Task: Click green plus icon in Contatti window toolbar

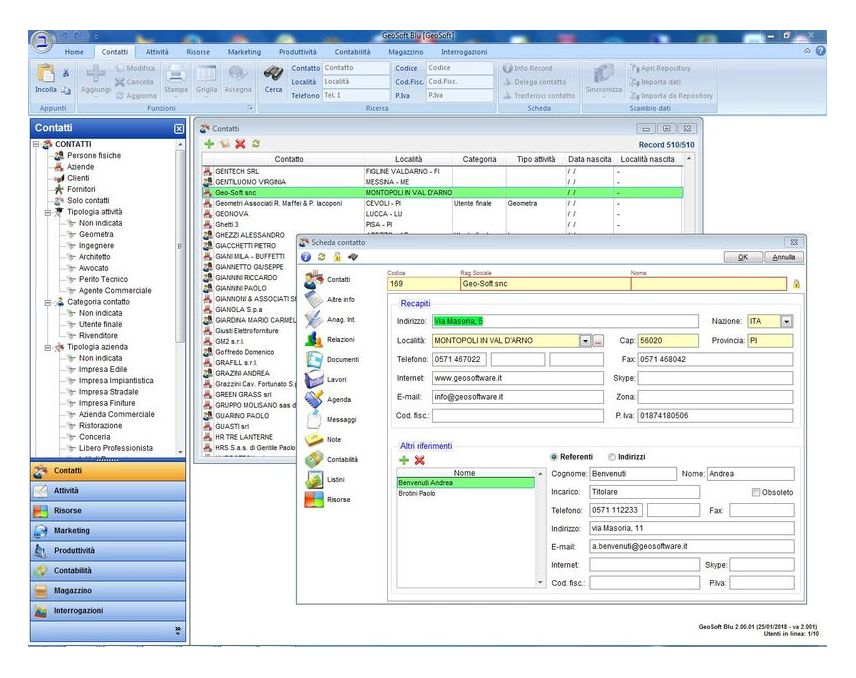Action: pos(209,144)
